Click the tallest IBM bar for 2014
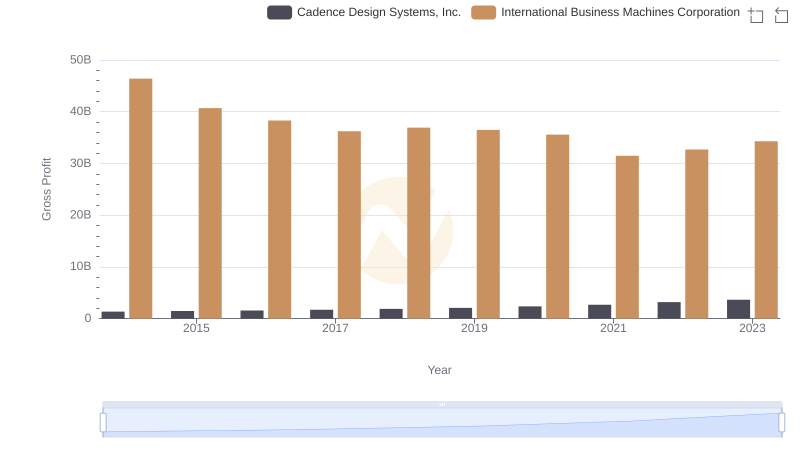 [x=141, y=198]
